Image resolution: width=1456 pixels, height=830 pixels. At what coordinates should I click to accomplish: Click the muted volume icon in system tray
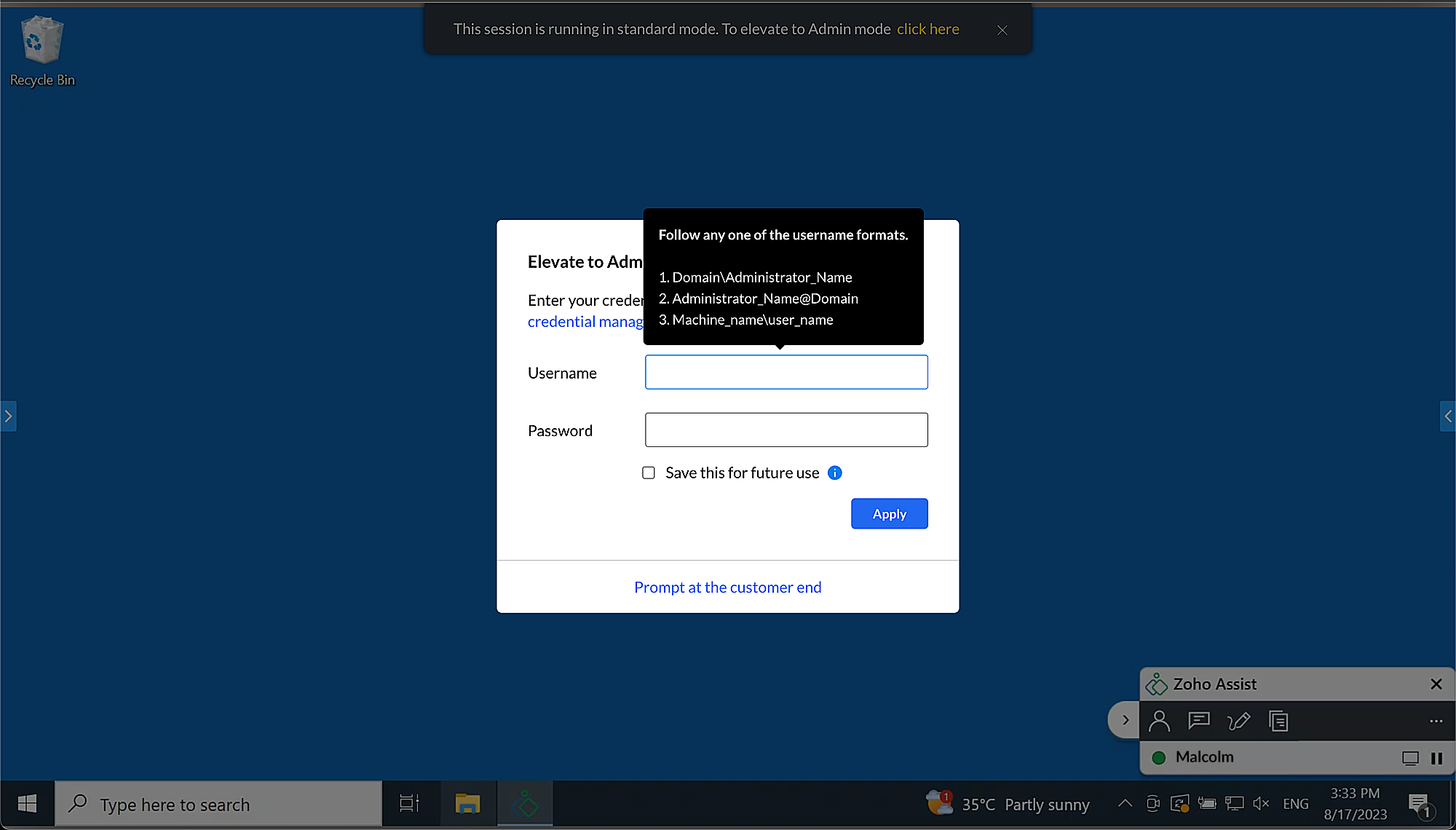1261,803
